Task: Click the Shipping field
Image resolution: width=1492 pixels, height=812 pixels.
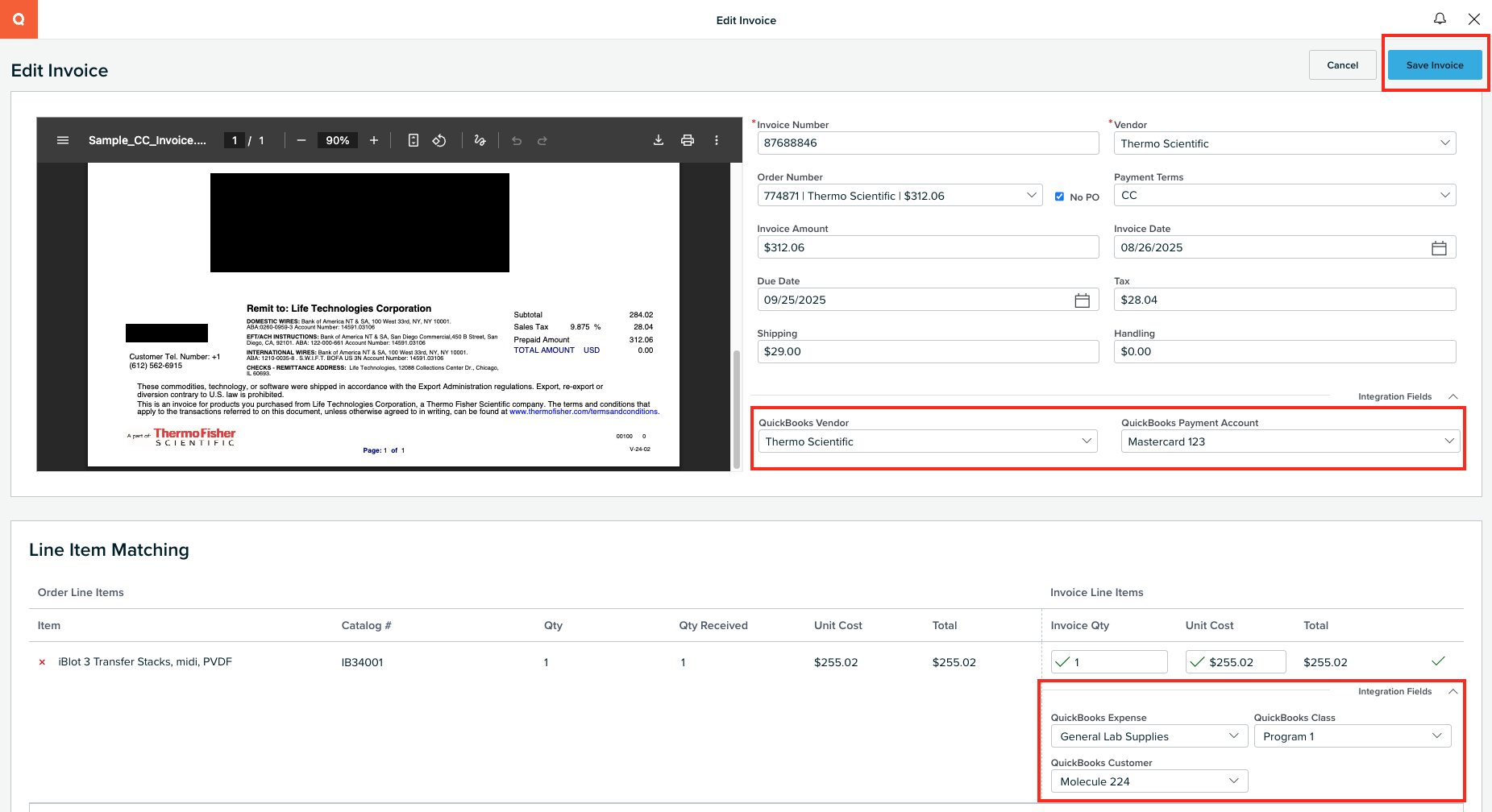Action: point(928,351)
